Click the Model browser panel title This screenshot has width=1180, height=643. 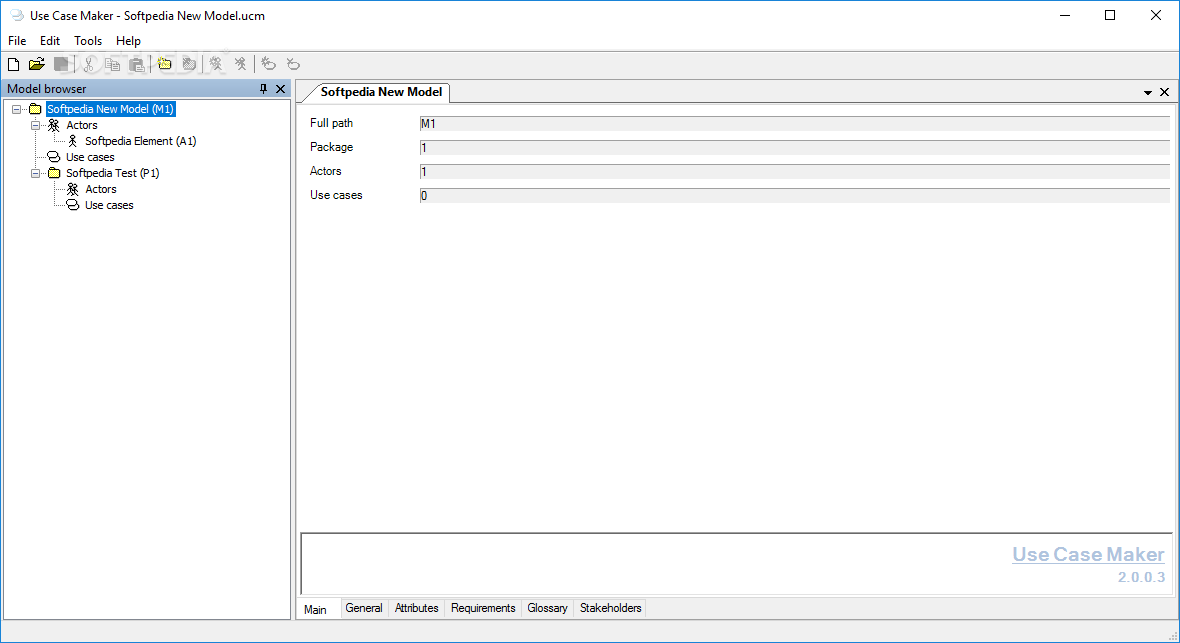(x=47, y=89)
